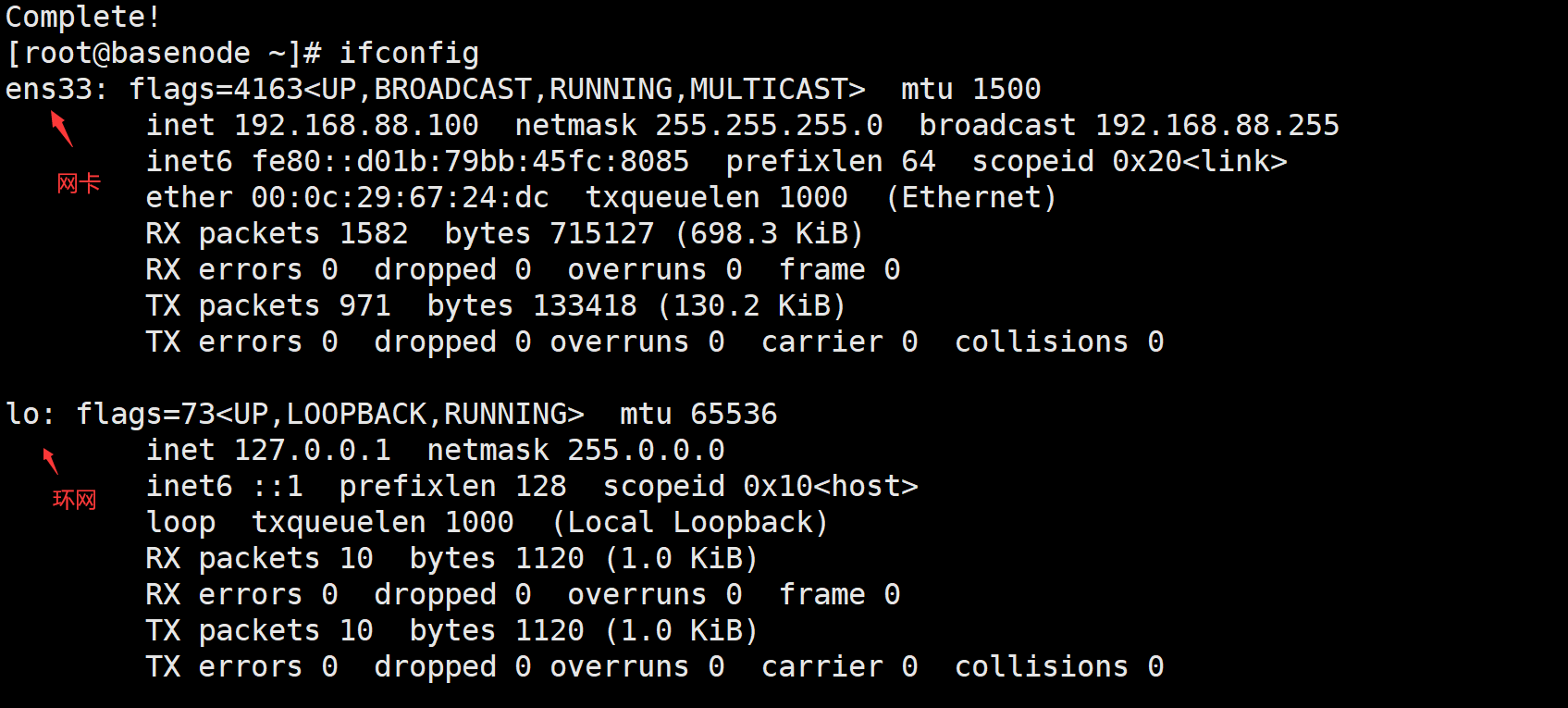The image size is (1568, 708).
Task: Click the mtu value 65536
Action: click(734, 415)
